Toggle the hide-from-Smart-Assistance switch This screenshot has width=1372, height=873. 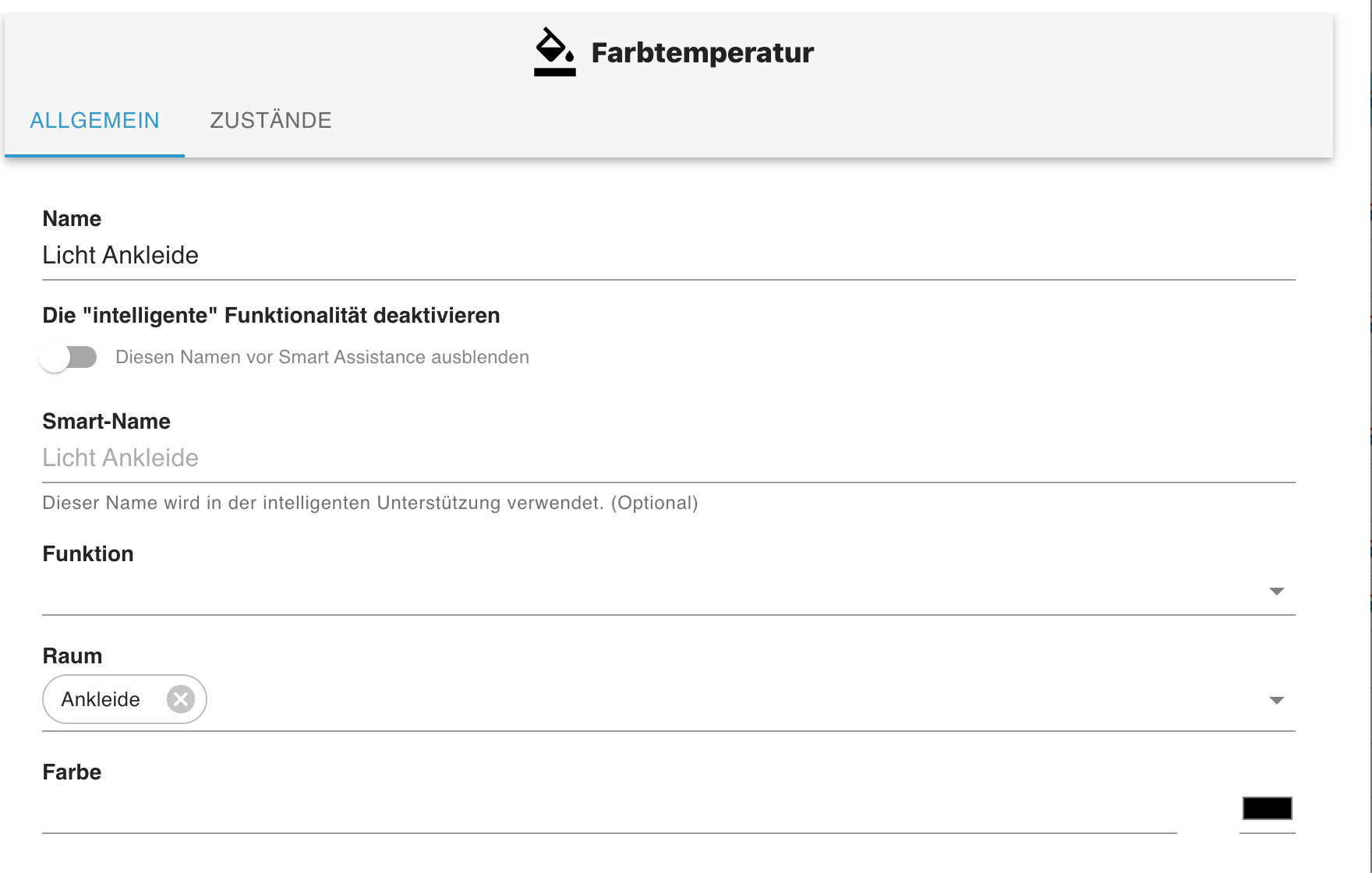pyautogui.click(x=69, y=358)
